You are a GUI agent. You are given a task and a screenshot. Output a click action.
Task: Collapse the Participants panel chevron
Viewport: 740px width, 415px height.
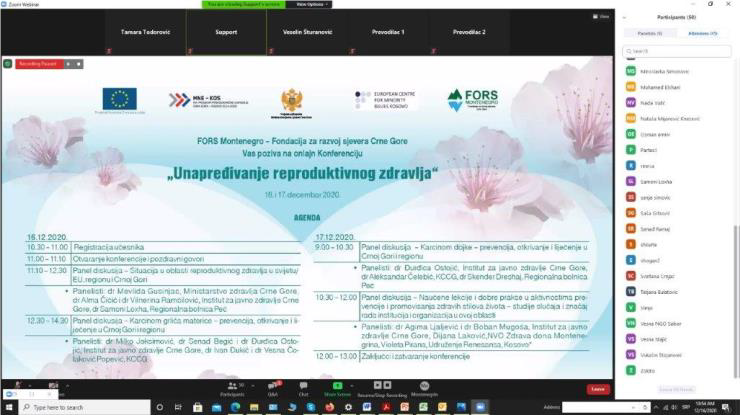coord(625,17)
